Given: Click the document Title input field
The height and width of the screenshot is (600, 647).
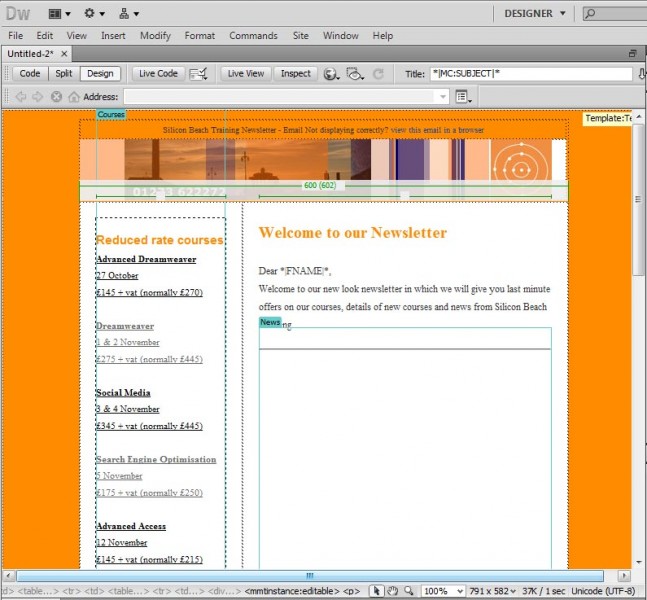Looking at the screenshot, I should [530, 74].
